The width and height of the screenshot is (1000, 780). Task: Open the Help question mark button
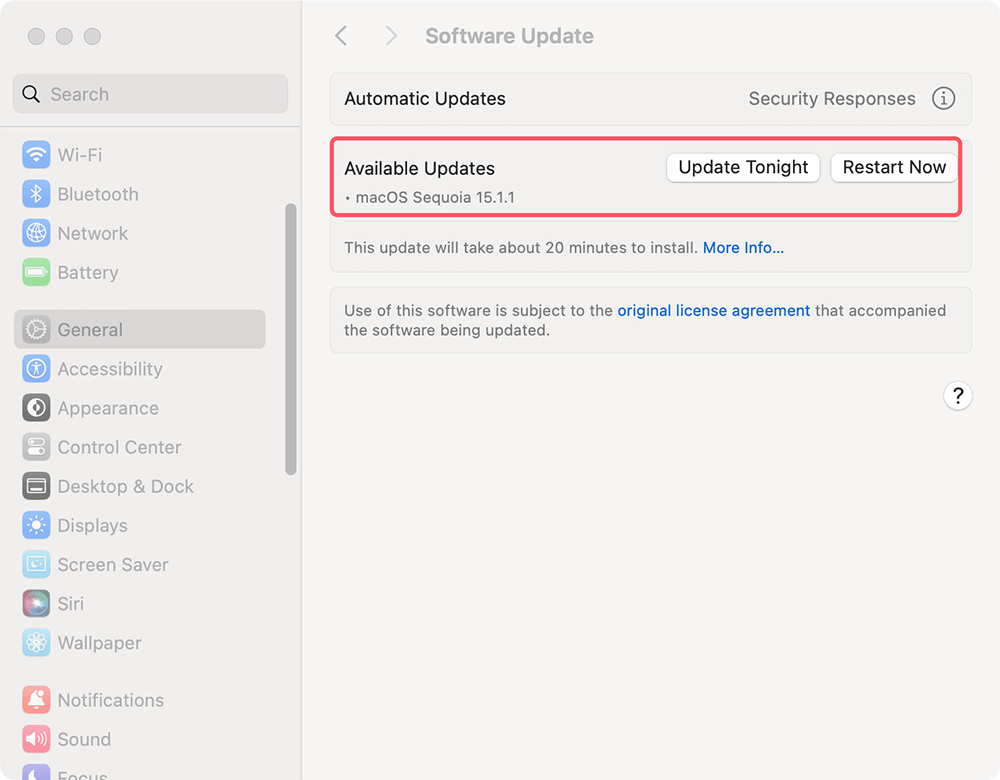957,396
